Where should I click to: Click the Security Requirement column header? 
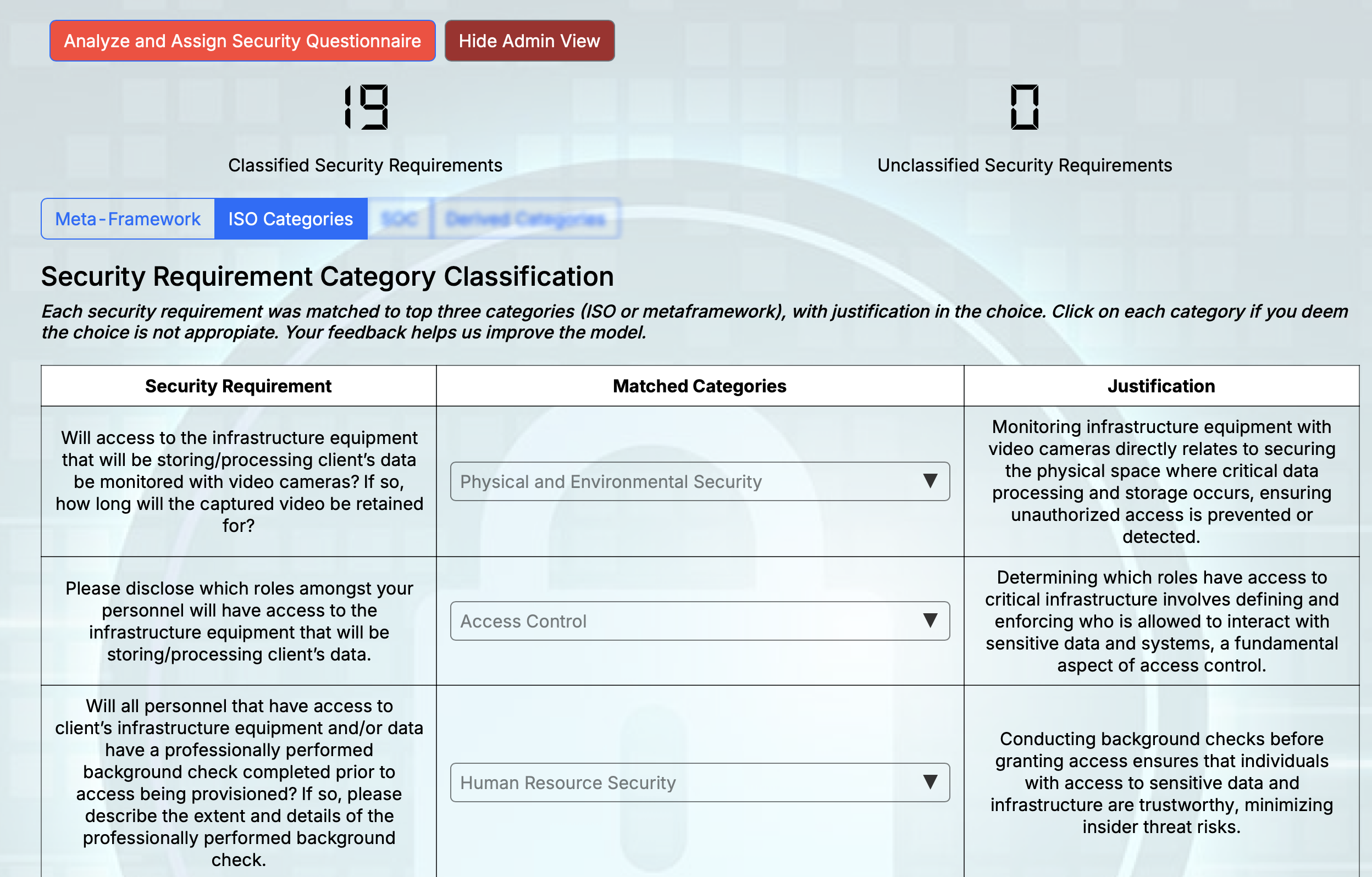(x=238, y=386)
